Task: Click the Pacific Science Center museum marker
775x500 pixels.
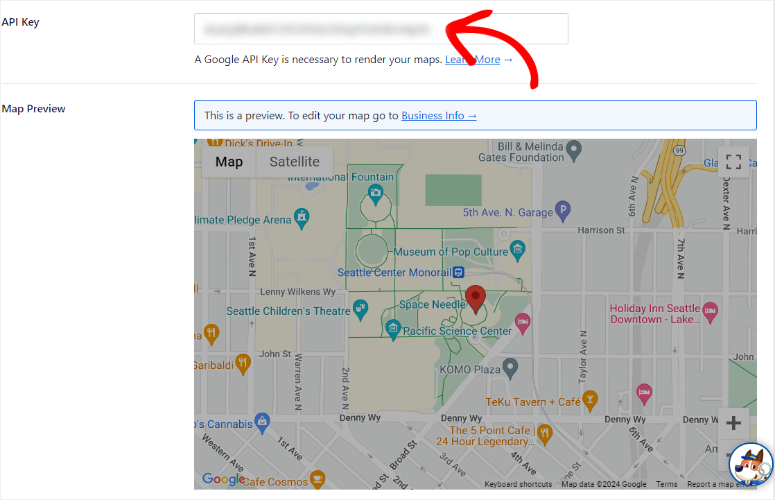Action: (x=393, y=330)
